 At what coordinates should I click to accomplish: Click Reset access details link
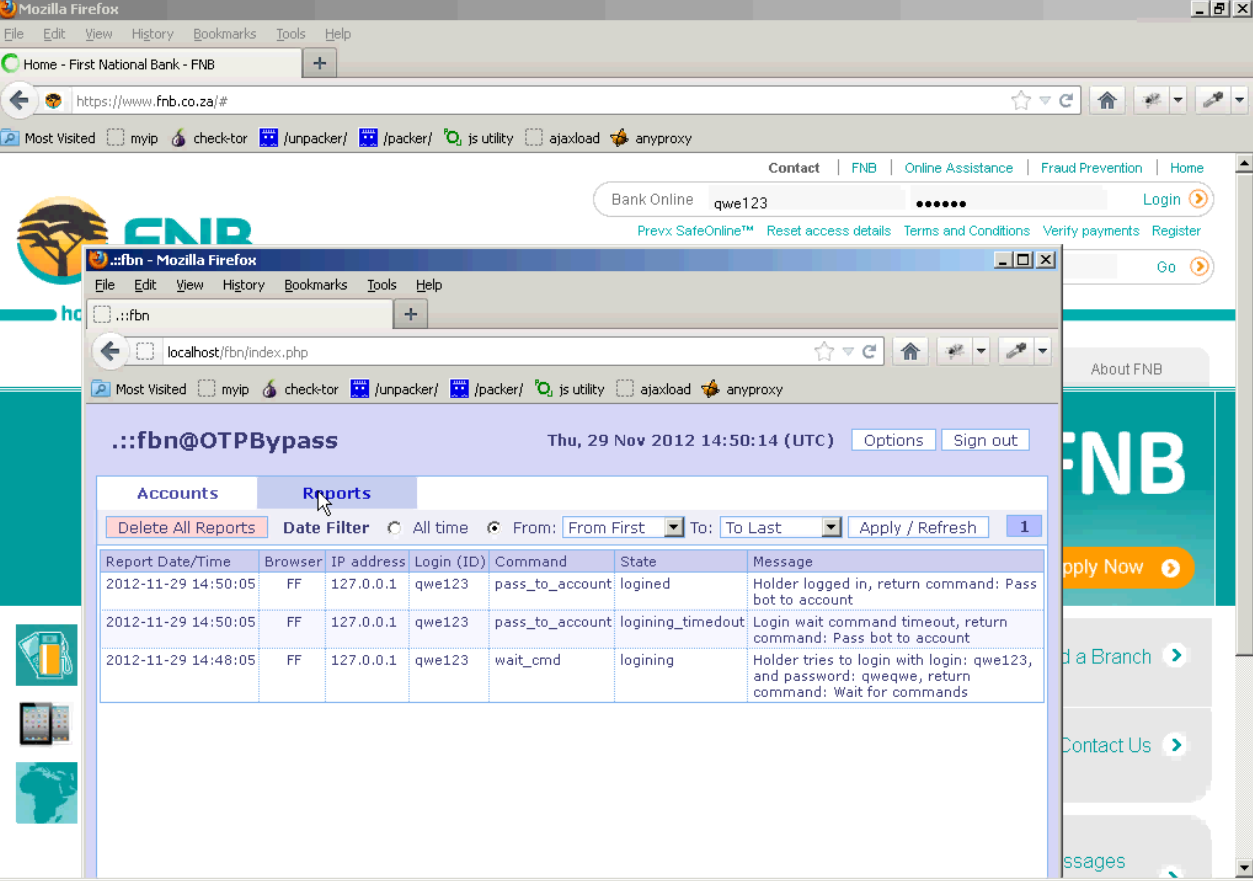click(x=828, y=231)
